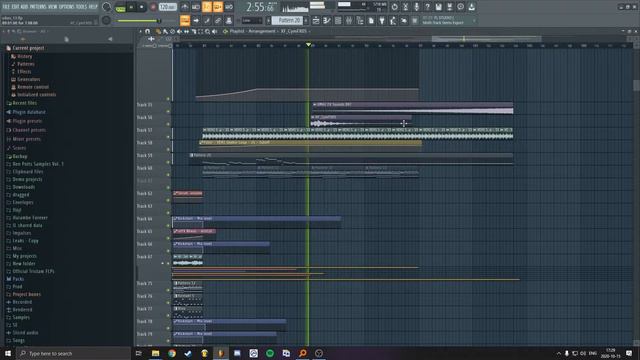Open the TOOLS menu
Image resolution: width=640 pixels, height=360 pixels.
(x=81, y=7)
